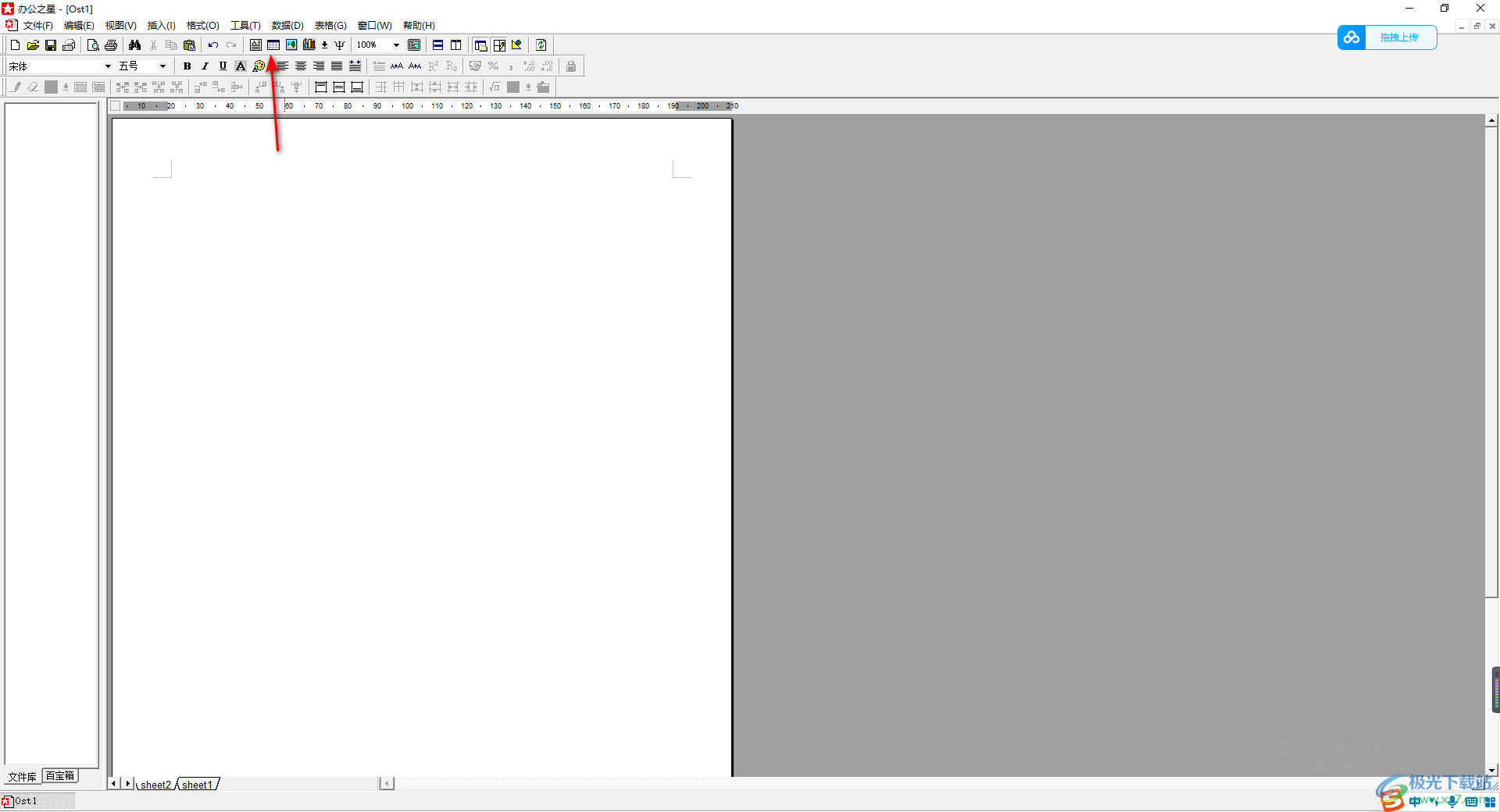Expand the arrow next to the gray fill color box
This screenshot has width=1500, height=812.
[x=528, y=87]
